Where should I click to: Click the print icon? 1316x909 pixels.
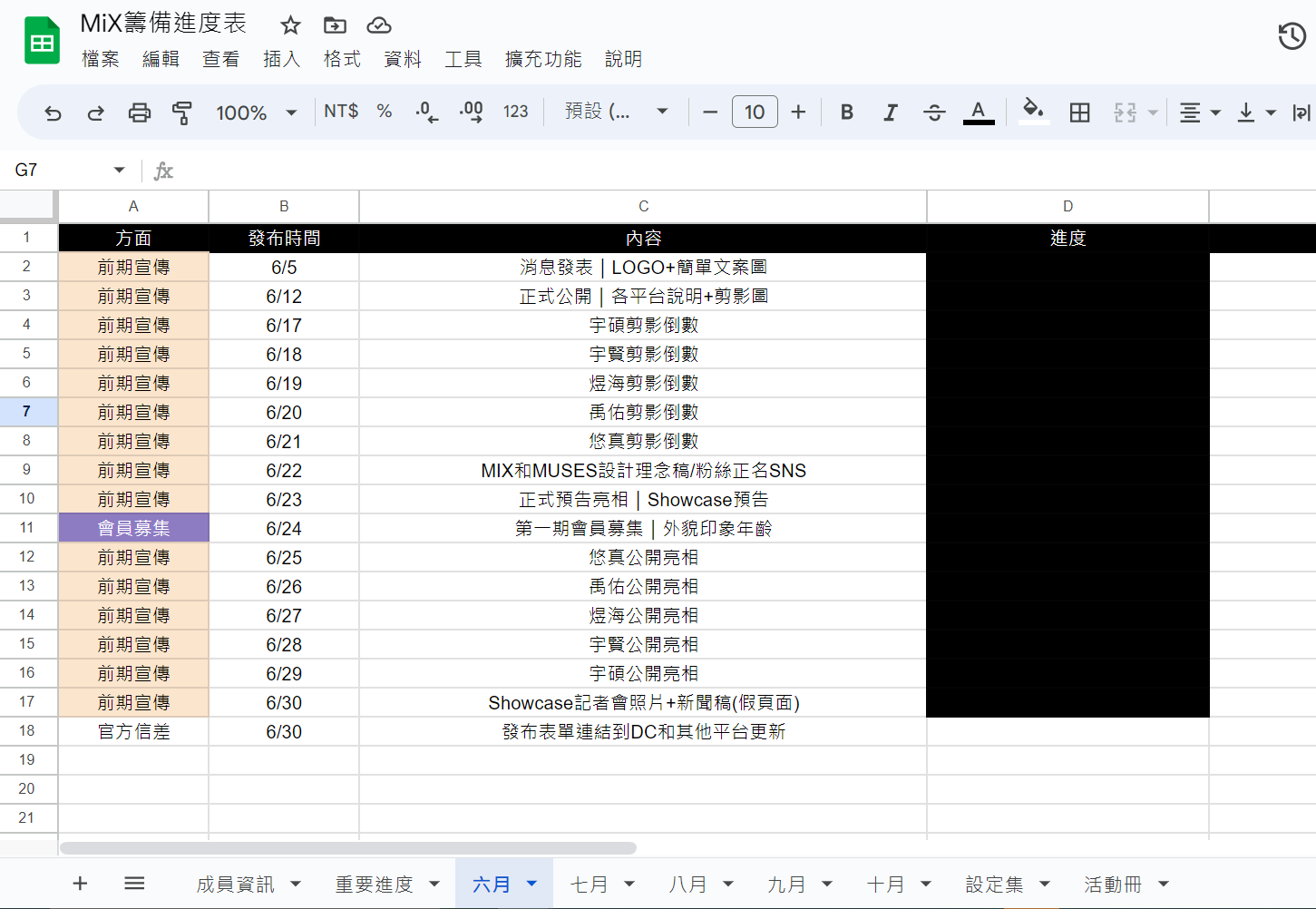(x=139, y=112)
